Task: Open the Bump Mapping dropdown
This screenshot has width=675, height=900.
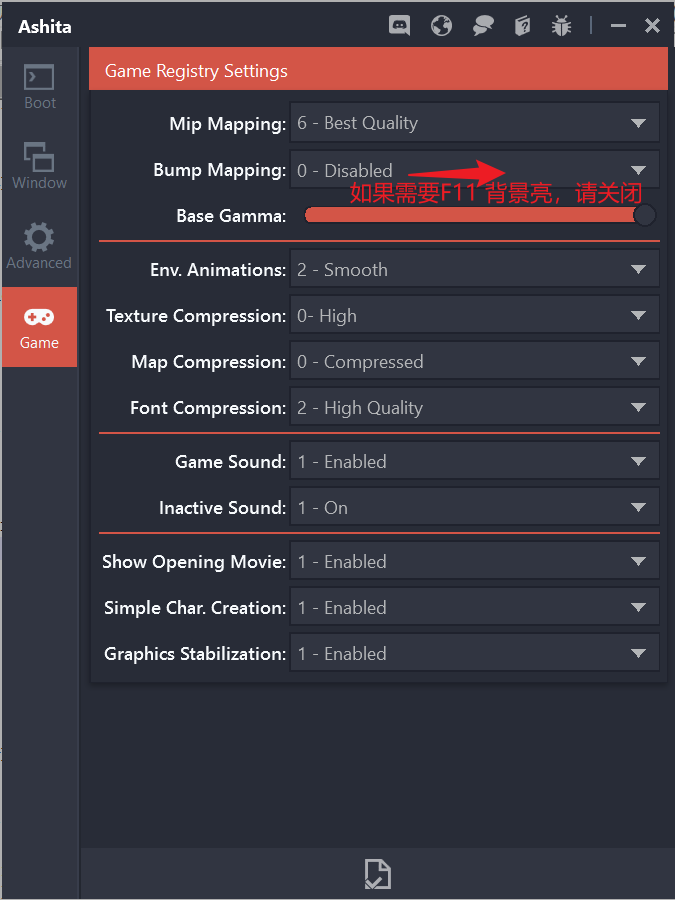Action: click(x=474, y=170)
